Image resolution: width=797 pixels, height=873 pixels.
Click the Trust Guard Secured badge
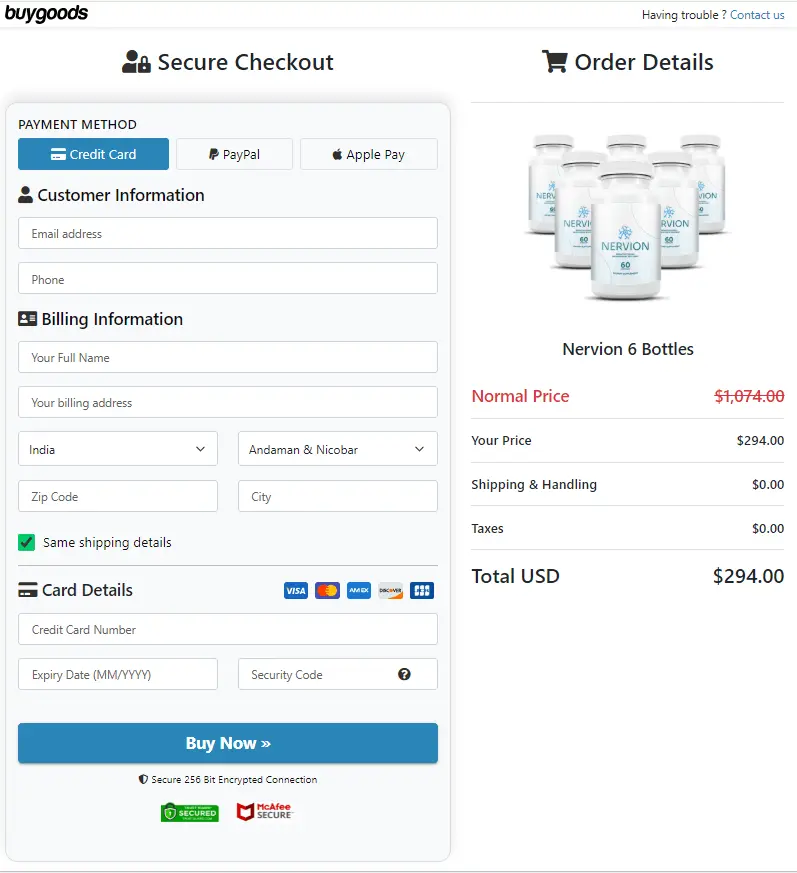tap(190, 812)
